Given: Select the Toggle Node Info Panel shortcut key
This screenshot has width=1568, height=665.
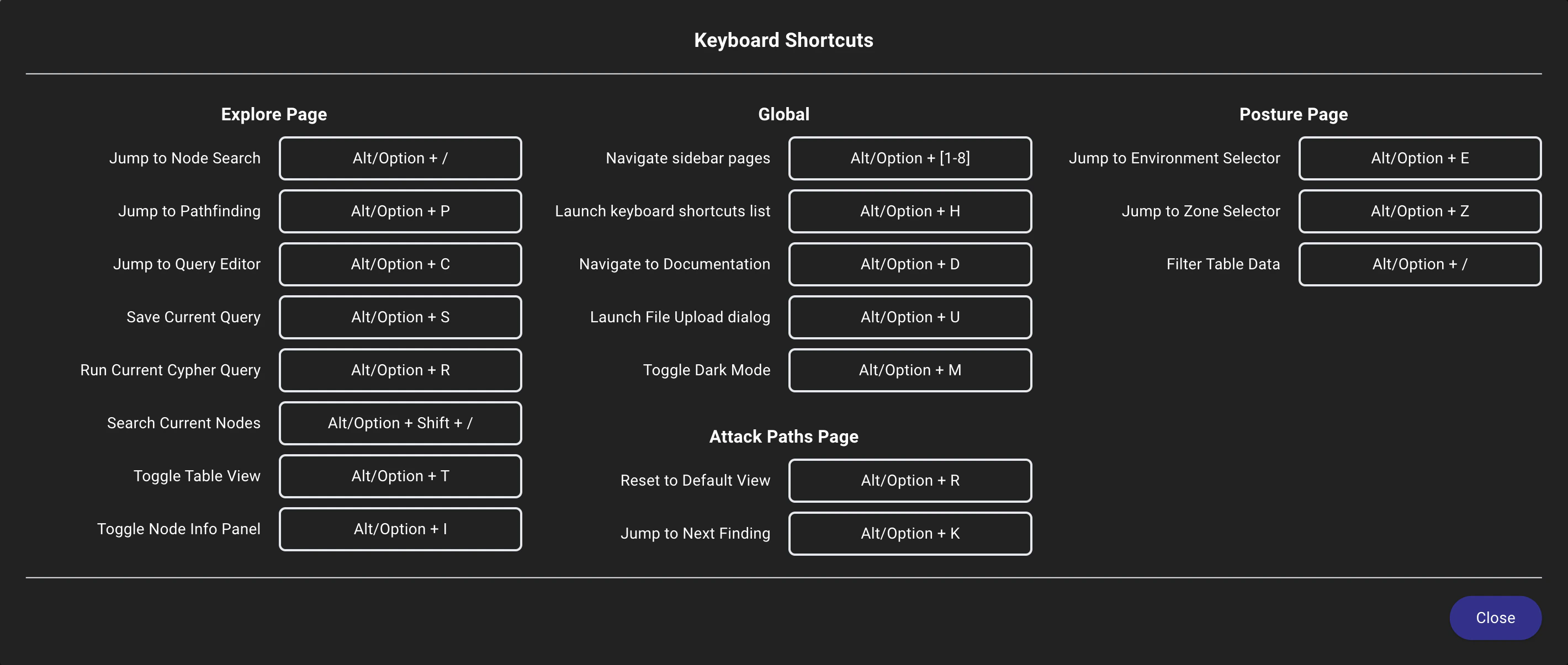Looking at the screenshot, I should 400,529.
